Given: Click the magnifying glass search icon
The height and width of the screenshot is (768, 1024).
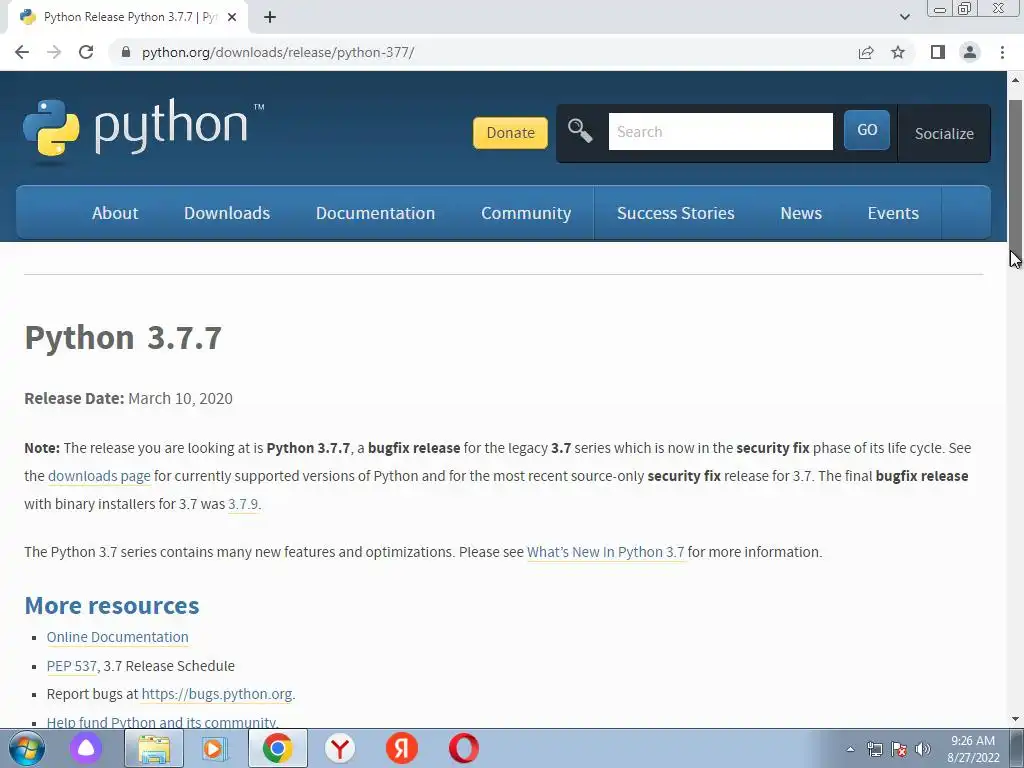Looking at the screenshot, I should coord(580,131).
